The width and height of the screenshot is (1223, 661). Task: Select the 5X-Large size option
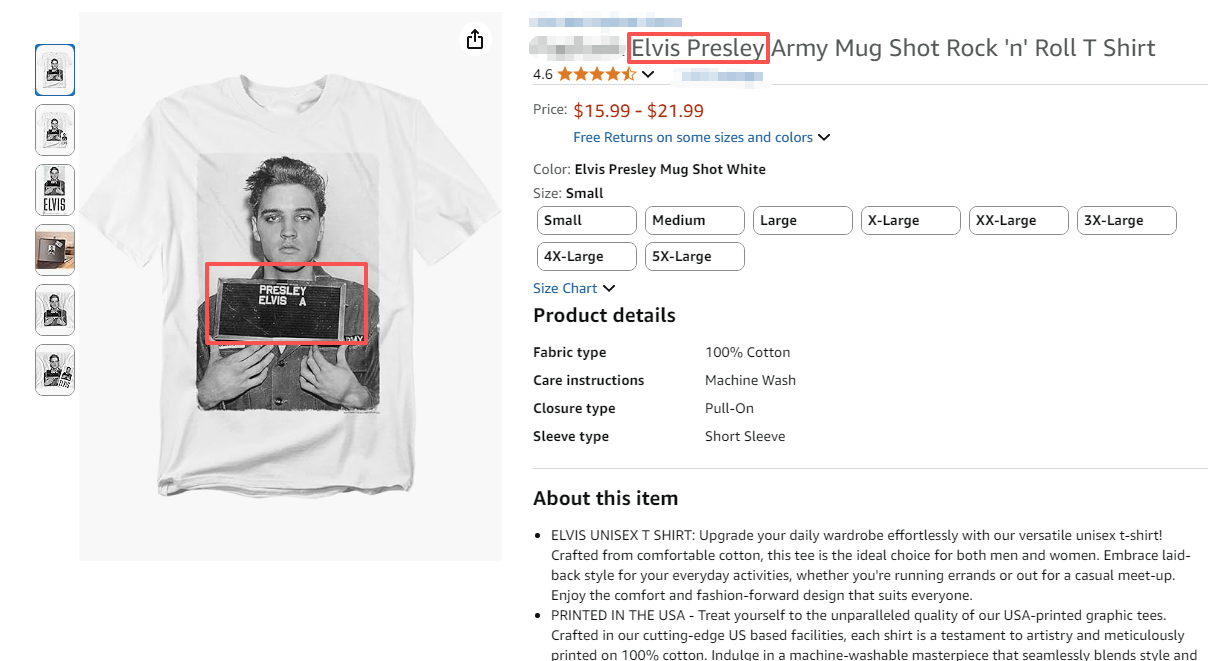click(x=694, y=256)
